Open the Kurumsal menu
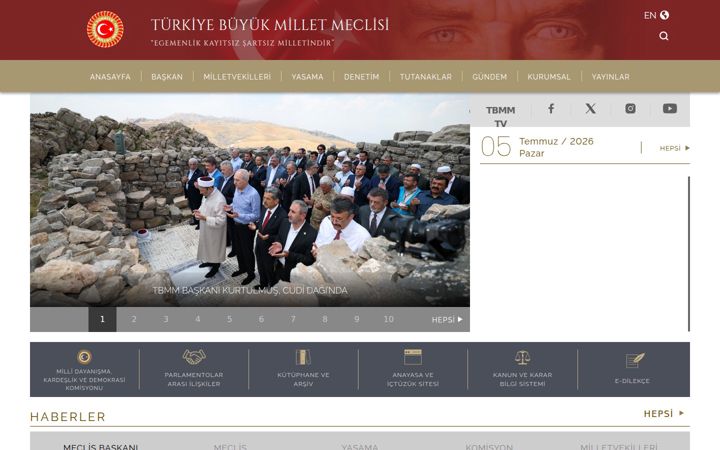This screenshot has width=720, height=450. [549, 77]
